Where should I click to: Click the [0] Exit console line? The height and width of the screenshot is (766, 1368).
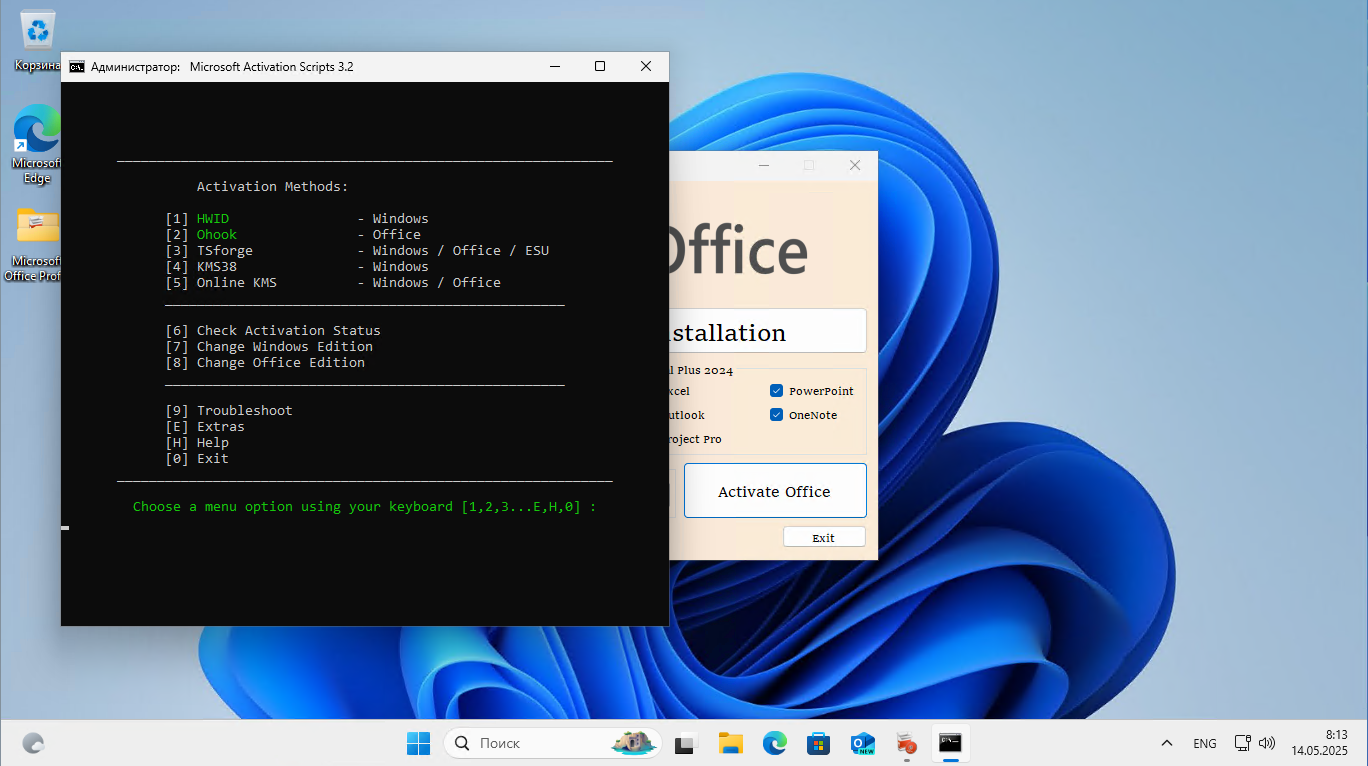197,458
